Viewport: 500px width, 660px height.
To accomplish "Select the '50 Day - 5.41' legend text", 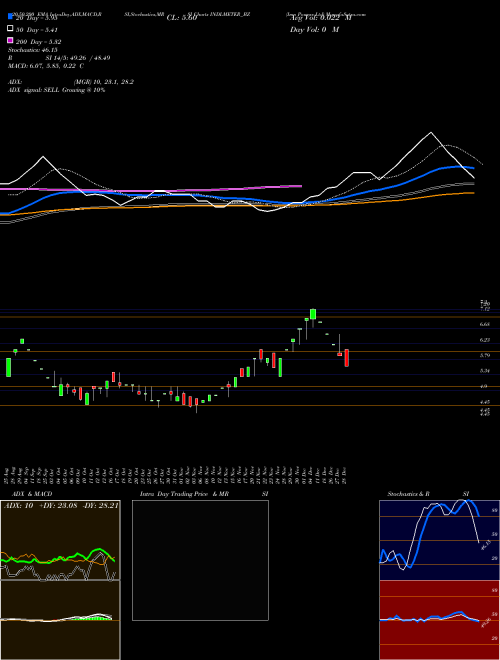I will tap(37, 30).
